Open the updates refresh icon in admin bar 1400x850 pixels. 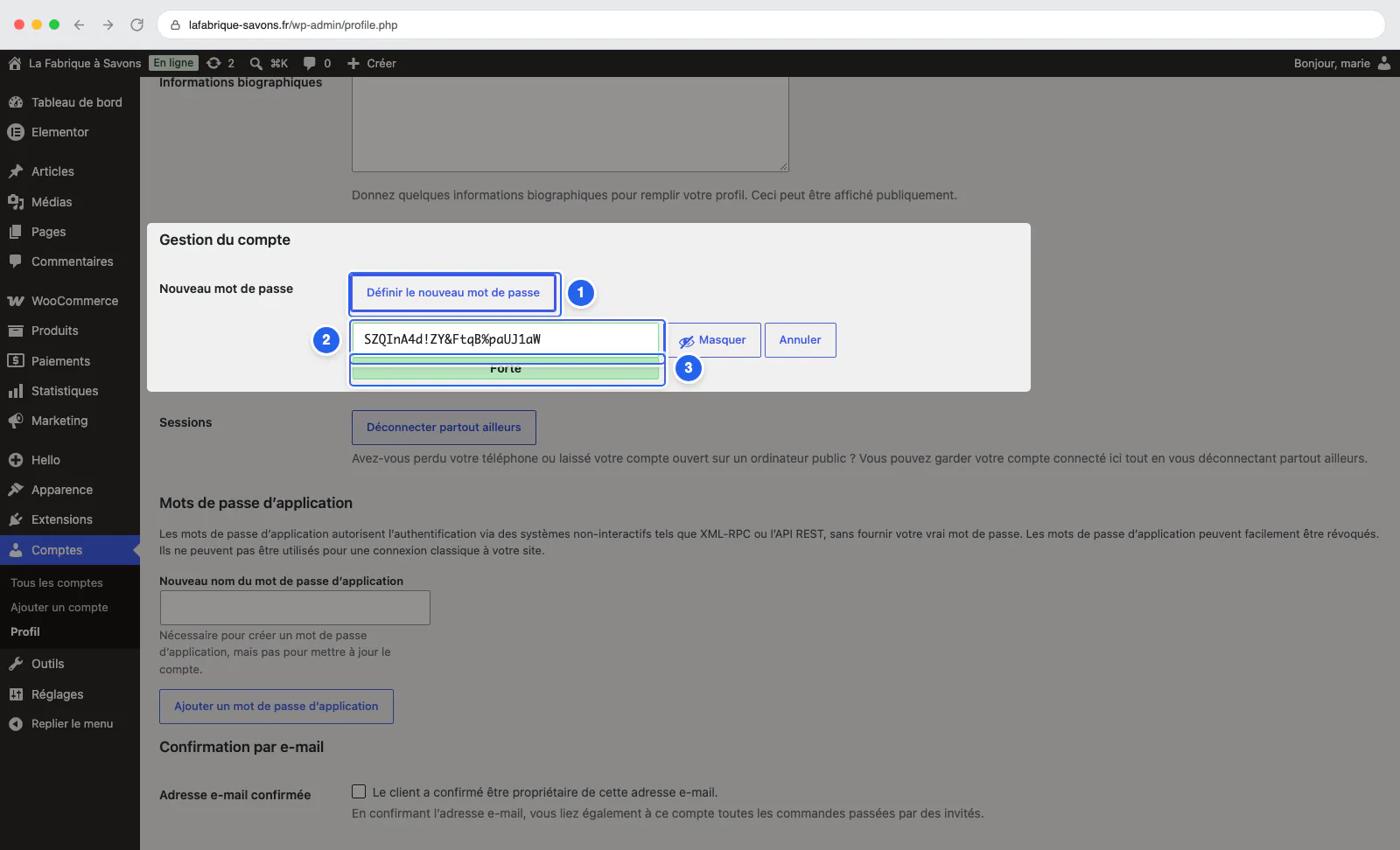213,63
